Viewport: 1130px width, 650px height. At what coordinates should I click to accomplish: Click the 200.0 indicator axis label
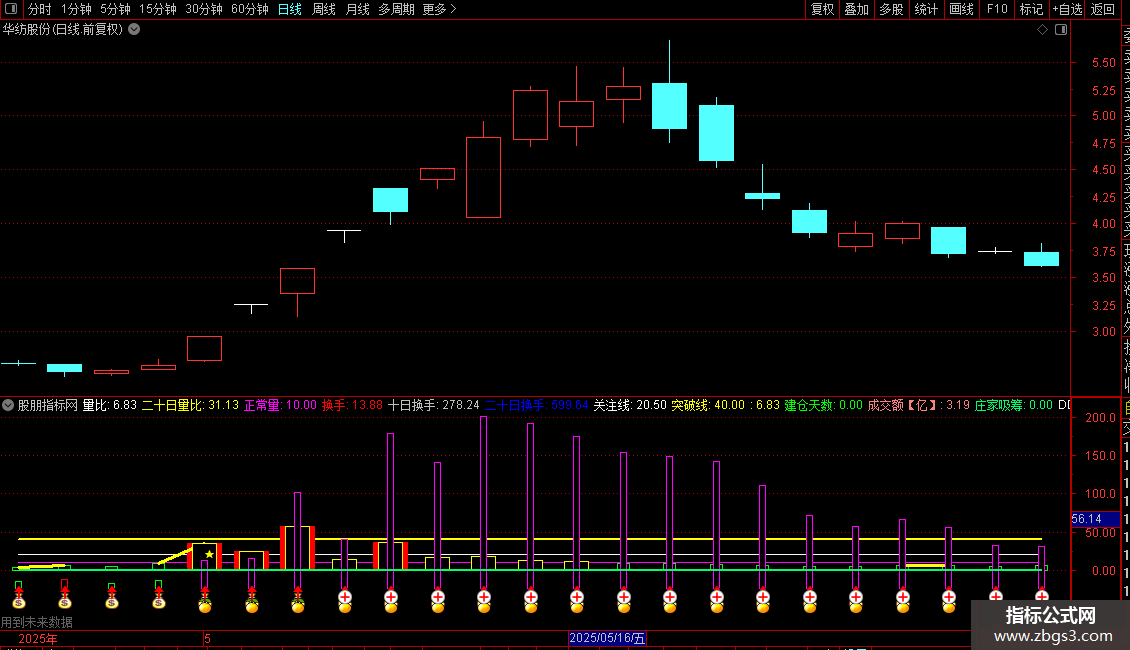pos(1100,417)
